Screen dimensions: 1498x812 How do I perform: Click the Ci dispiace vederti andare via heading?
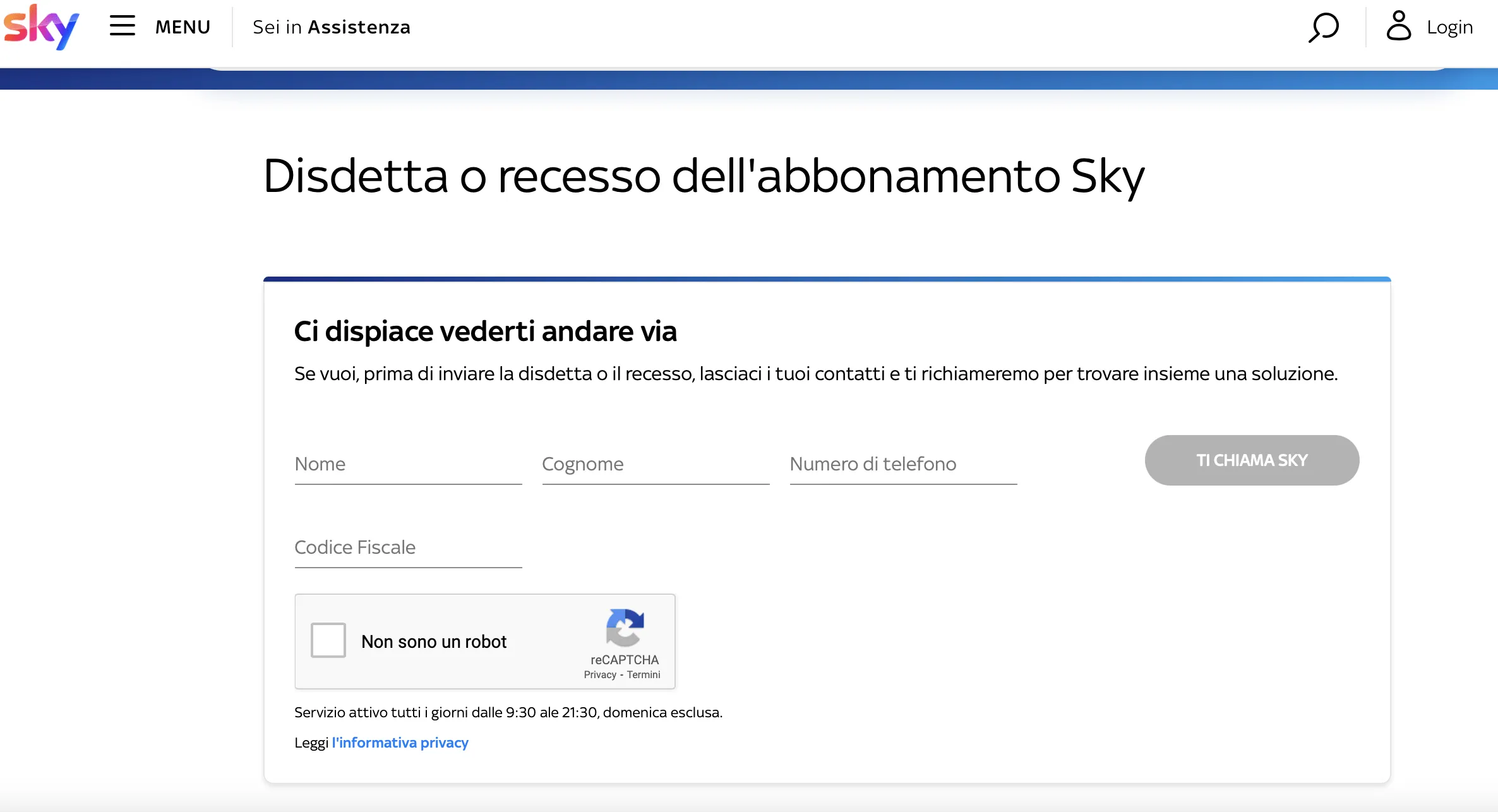tap(485, 331)
